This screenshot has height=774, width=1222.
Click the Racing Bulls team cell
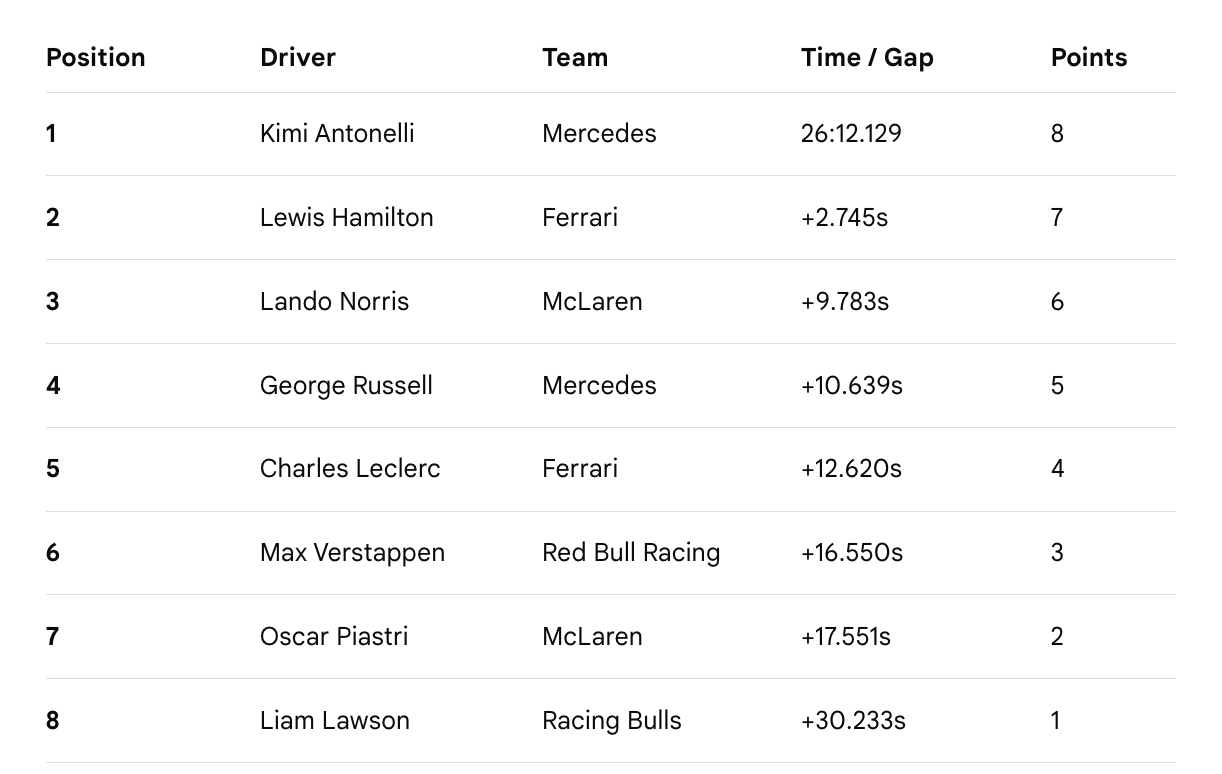pos(612,721)
